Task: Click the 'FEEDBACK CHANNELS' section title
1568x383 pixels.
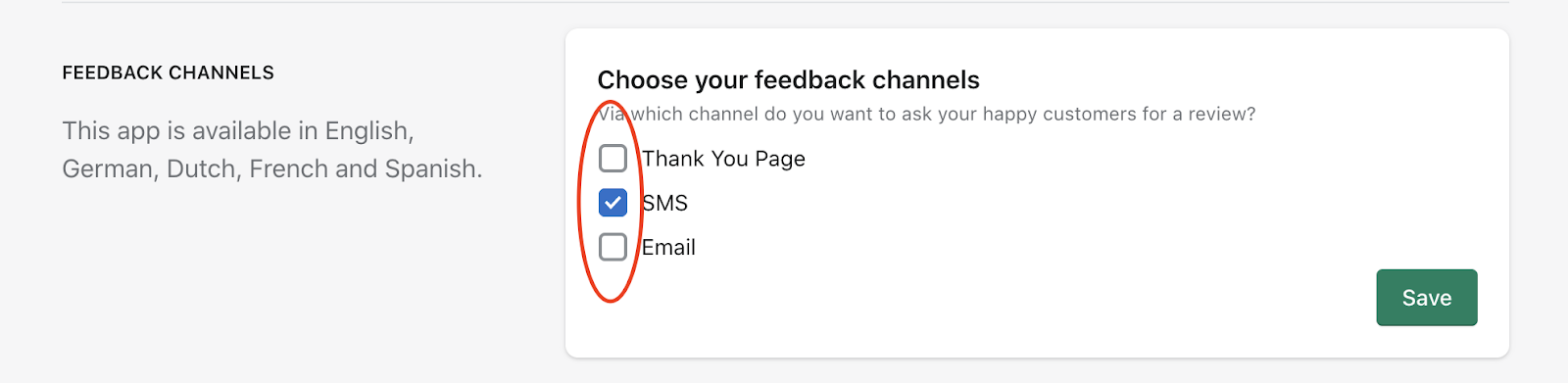Action: click(x=169, y=72)
